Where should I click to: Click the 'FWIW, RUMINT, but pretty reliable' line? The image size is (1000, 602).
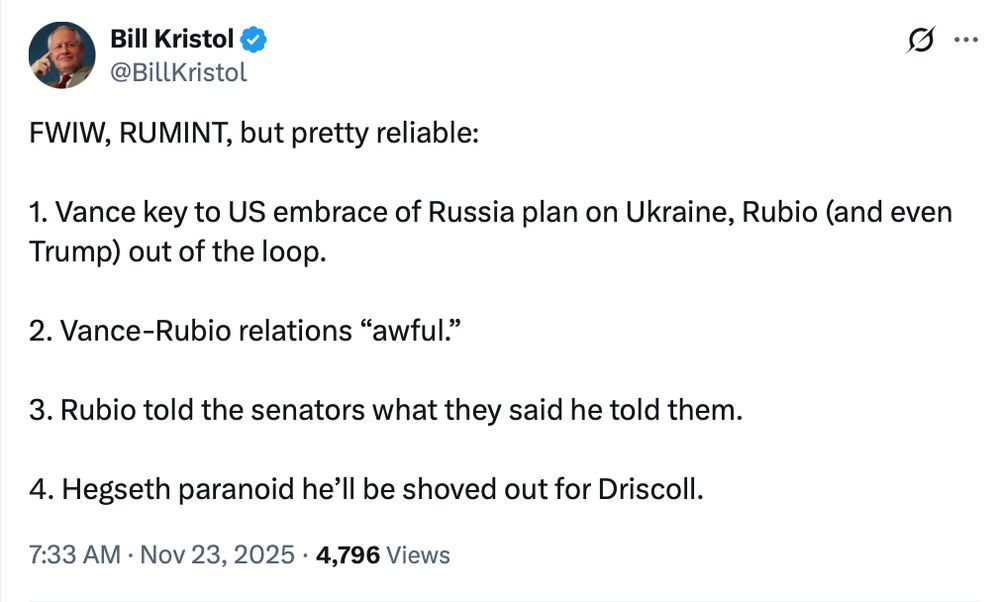click(254, 133)
